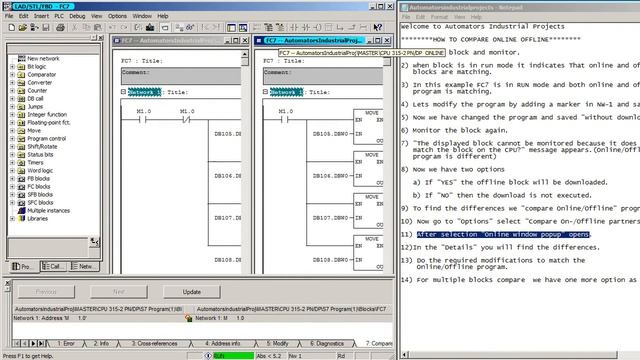Viewport: 640px width, 360px height.
Task: Click the Comment field in offline FC7 window
Action: tap(181, 76)
